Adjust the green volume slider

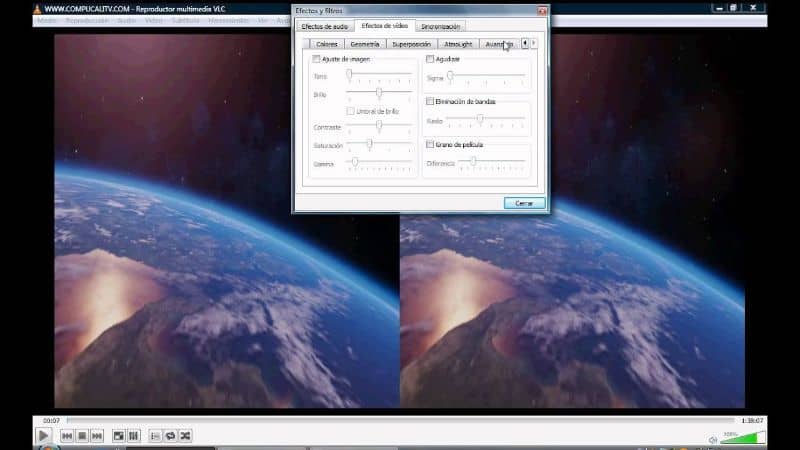(742, 437)
